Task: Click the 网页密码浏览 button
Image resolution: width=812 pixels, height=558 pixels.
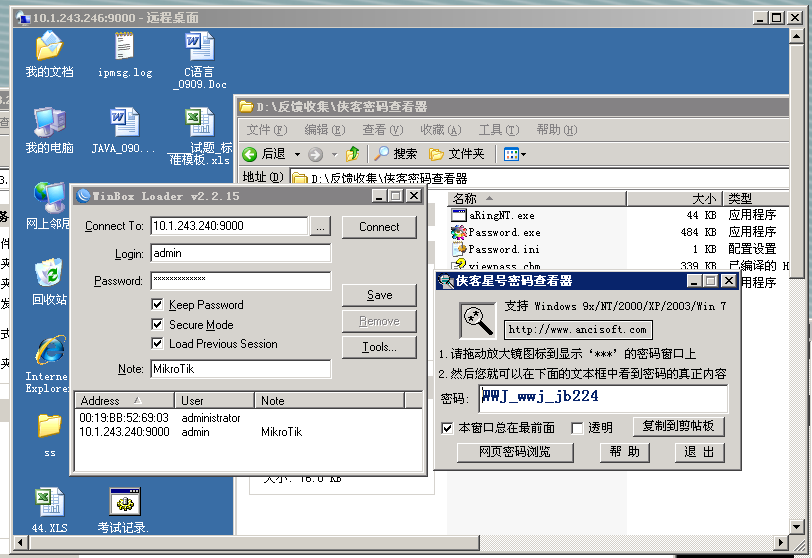Action: click(515, 451)
